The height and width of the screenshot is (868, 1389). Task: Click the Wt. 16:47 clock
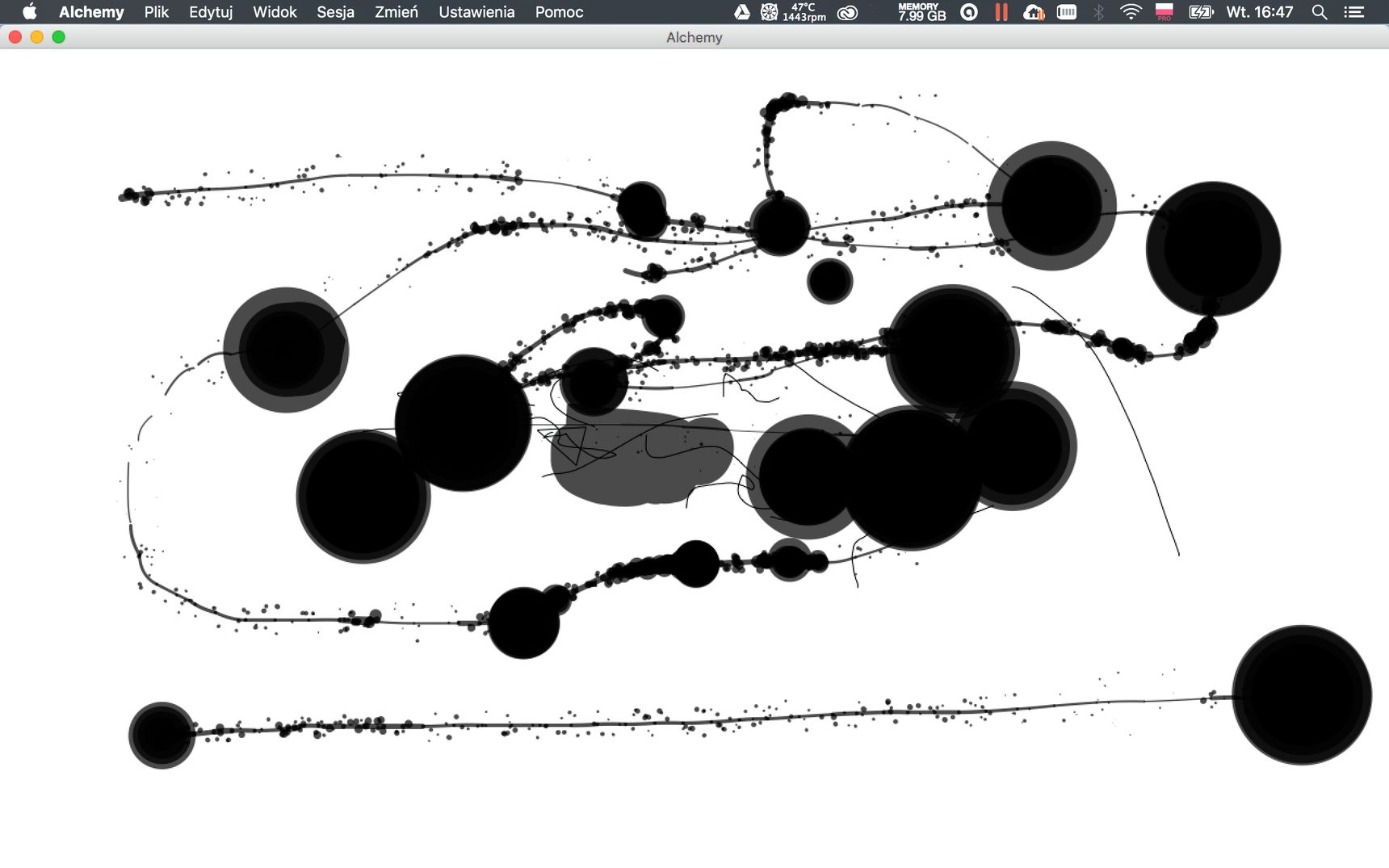pyautogui.click(x=1259, y=11)
